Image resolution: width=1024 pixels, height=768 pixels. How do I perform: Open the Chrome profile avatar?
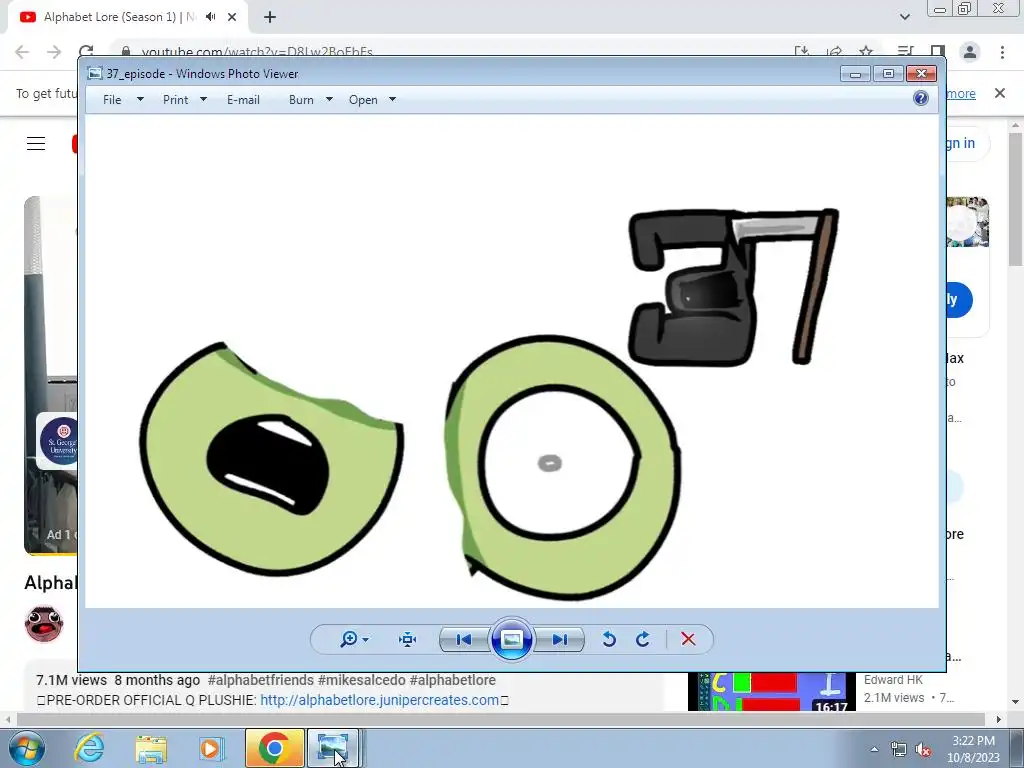tap(970, 52)
